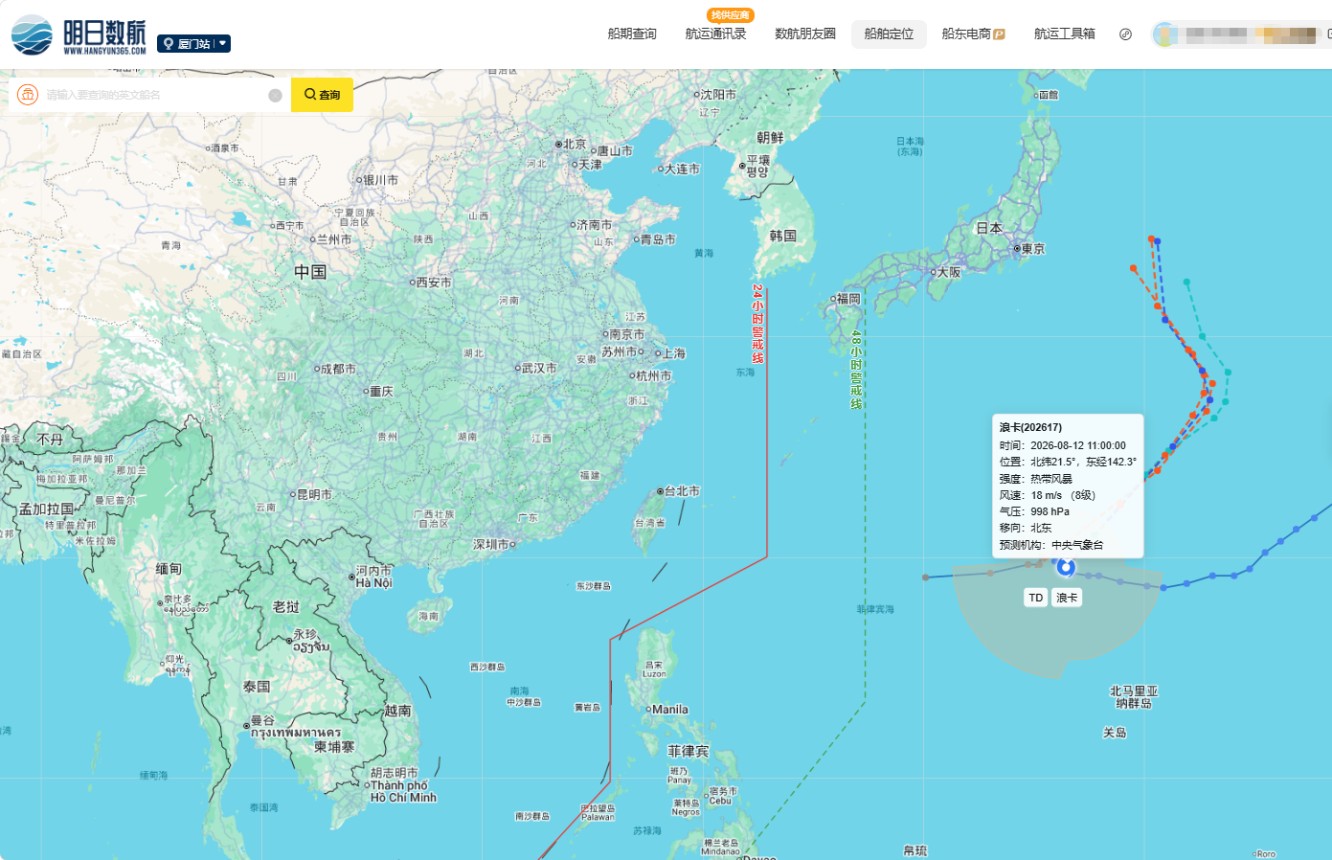Click the user avatar in header
Image resolution: width=1332 pixels, height=860 pixels.
pyautogui.click(x=1165, y=35)
